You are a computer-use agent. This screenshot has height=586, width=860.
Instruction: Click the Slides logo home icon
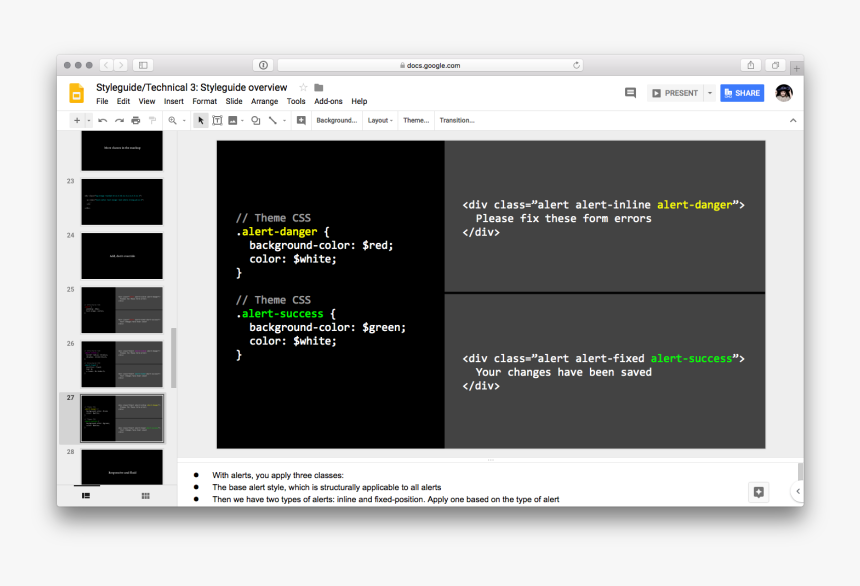point(77,94)
